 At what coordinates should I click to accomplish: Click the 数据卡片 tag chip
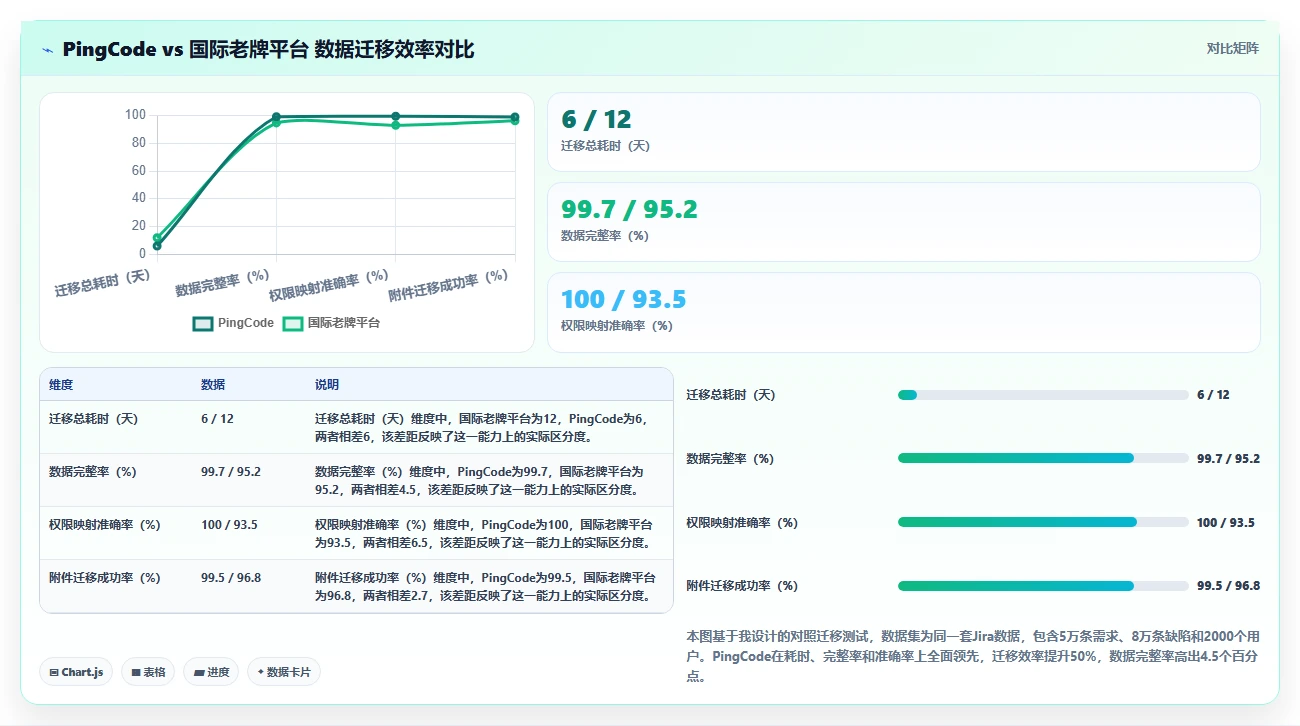(x=283, y=672)
